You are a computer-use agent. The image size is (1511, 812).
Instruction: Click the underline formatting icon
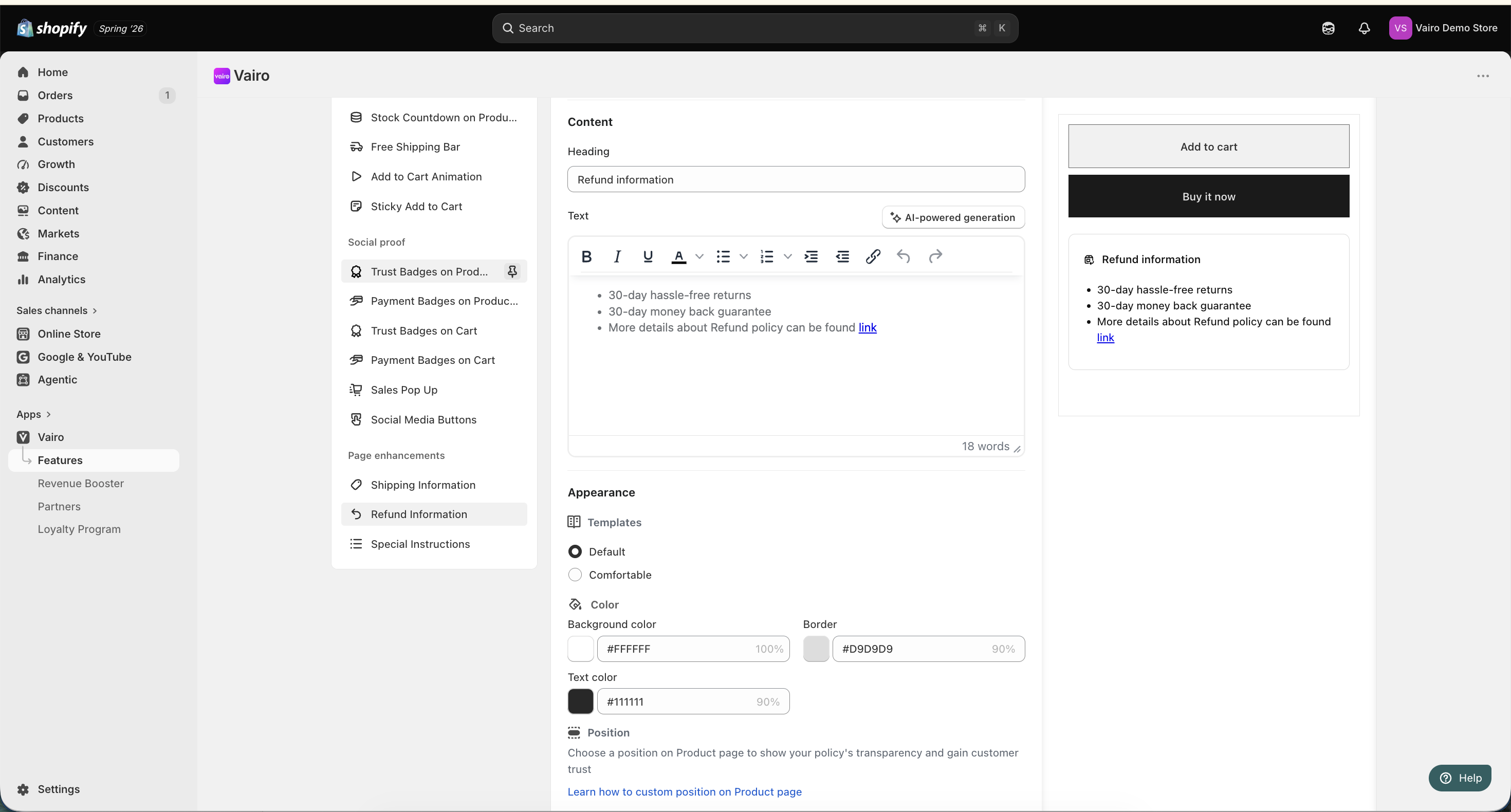point(648,256)
